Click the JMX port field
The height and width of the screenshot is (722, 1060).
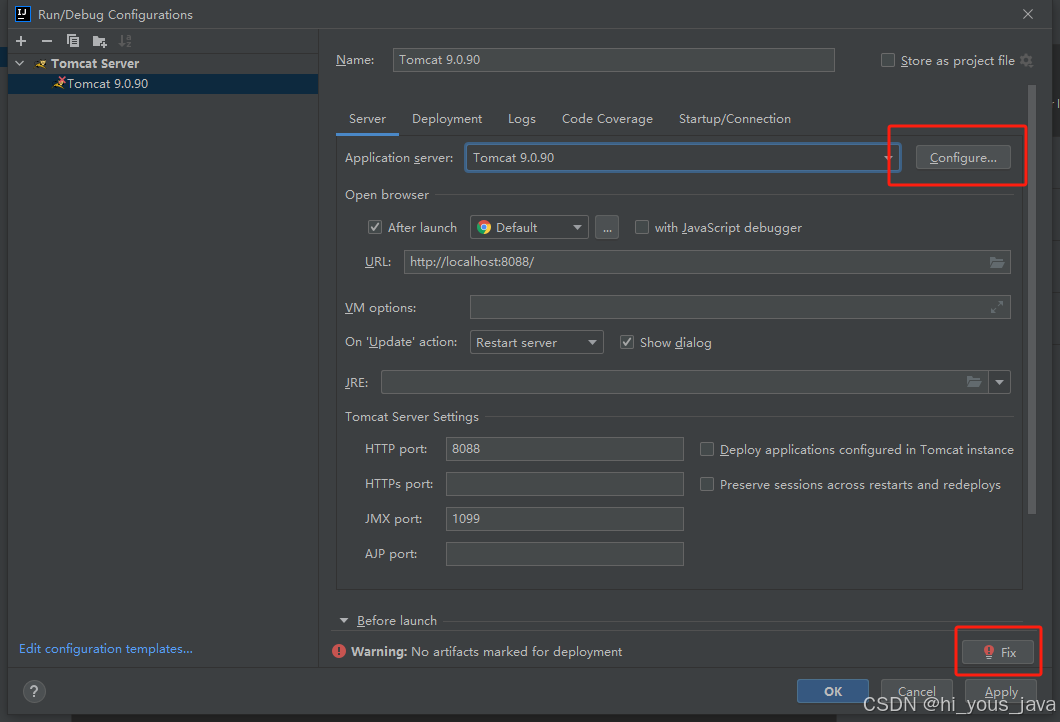pyautogui.click(x=564, y=519)
